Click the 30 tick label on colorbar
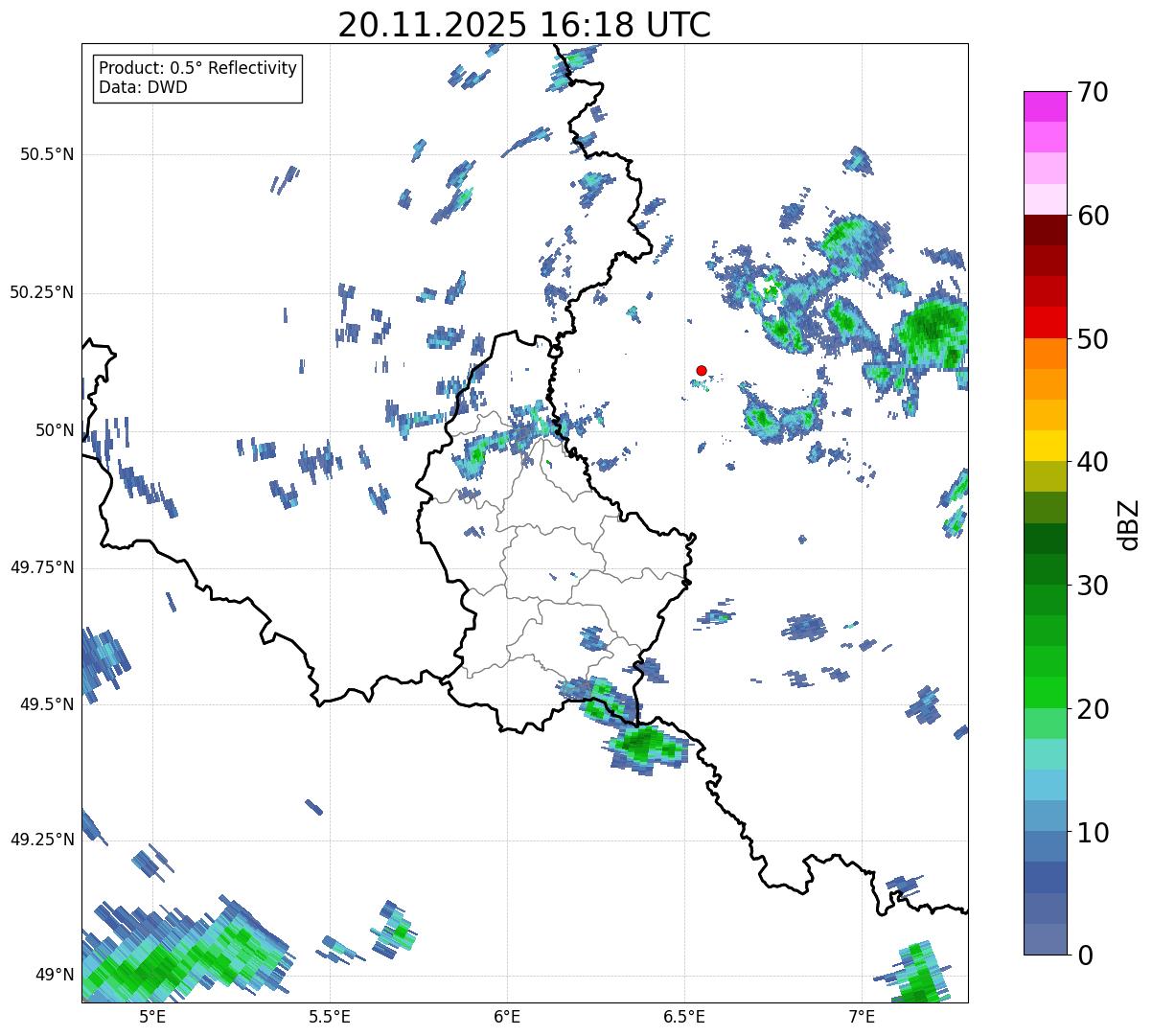 tap(1093, 586)
